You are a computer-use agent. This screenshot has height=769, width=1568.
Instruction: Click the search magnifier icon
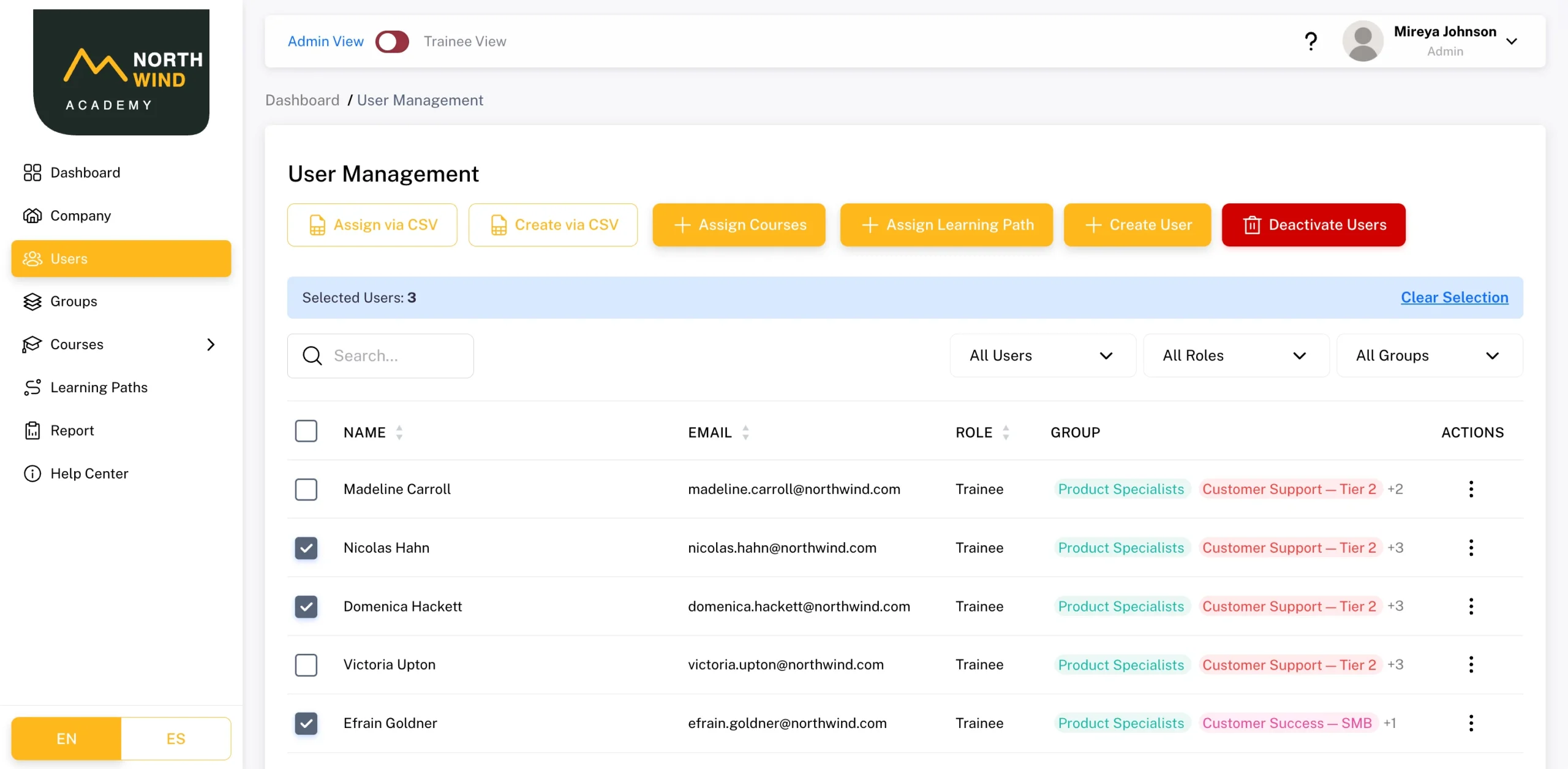point(312,355)
